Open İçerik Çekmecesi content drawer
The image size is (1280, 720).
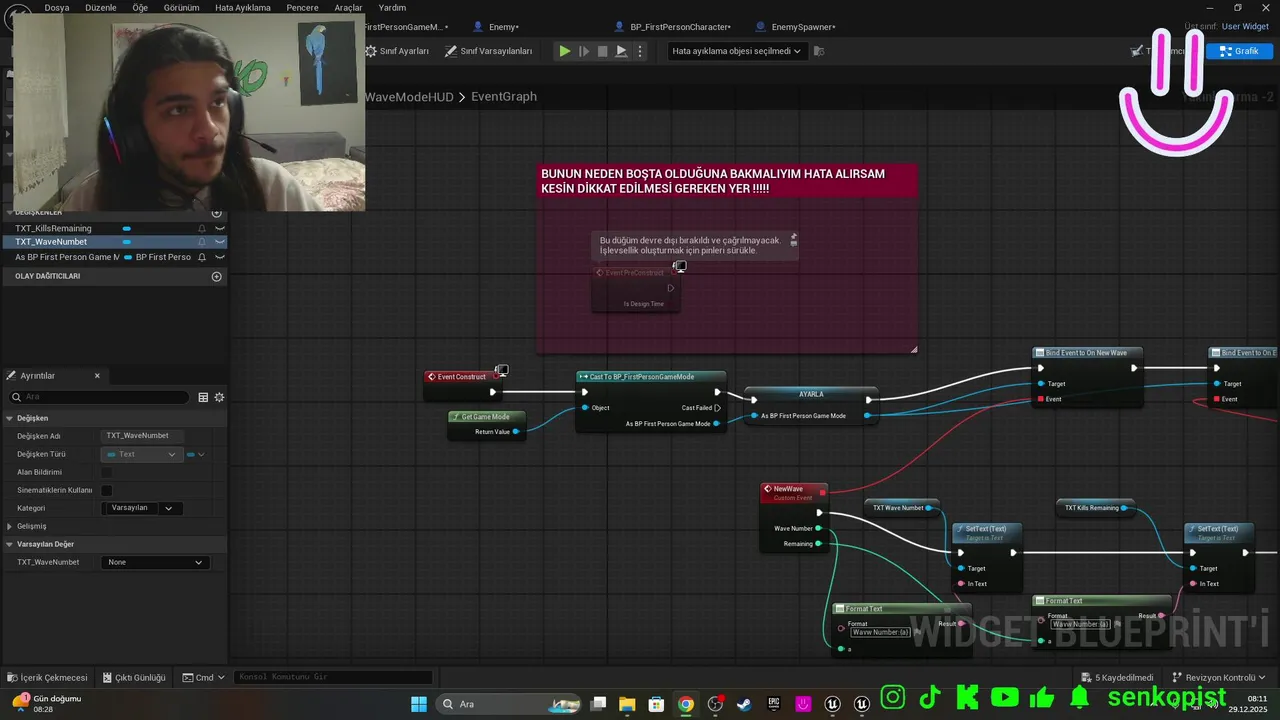point(47,677)
